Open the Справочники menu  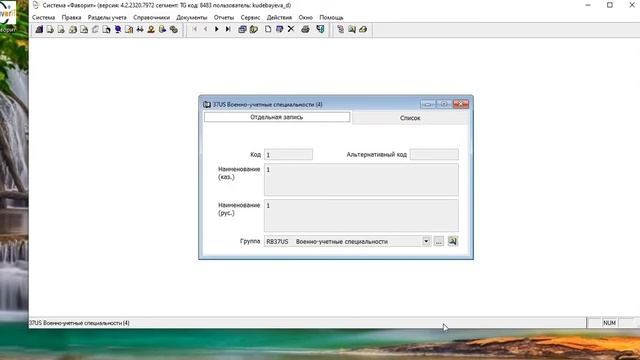pos(151,18)
